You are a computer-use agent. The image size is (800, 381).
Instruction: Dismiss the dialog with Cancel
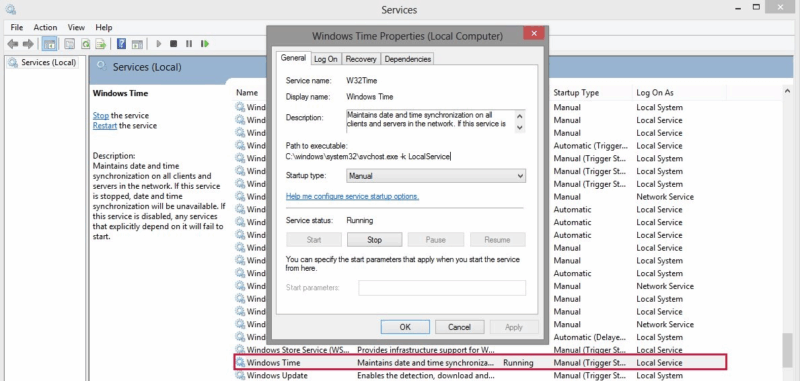tap(460, 327)
